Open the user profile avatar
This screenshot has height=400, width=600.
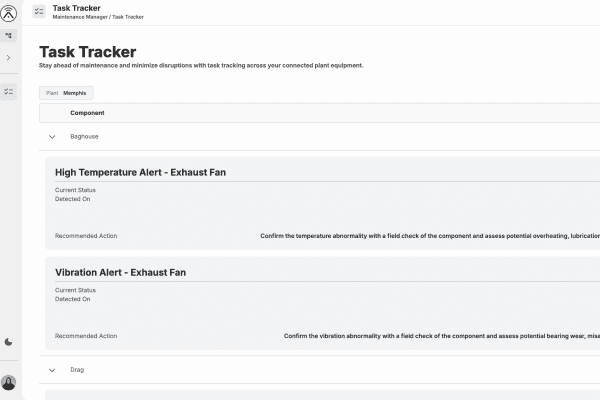coord(9,382)
